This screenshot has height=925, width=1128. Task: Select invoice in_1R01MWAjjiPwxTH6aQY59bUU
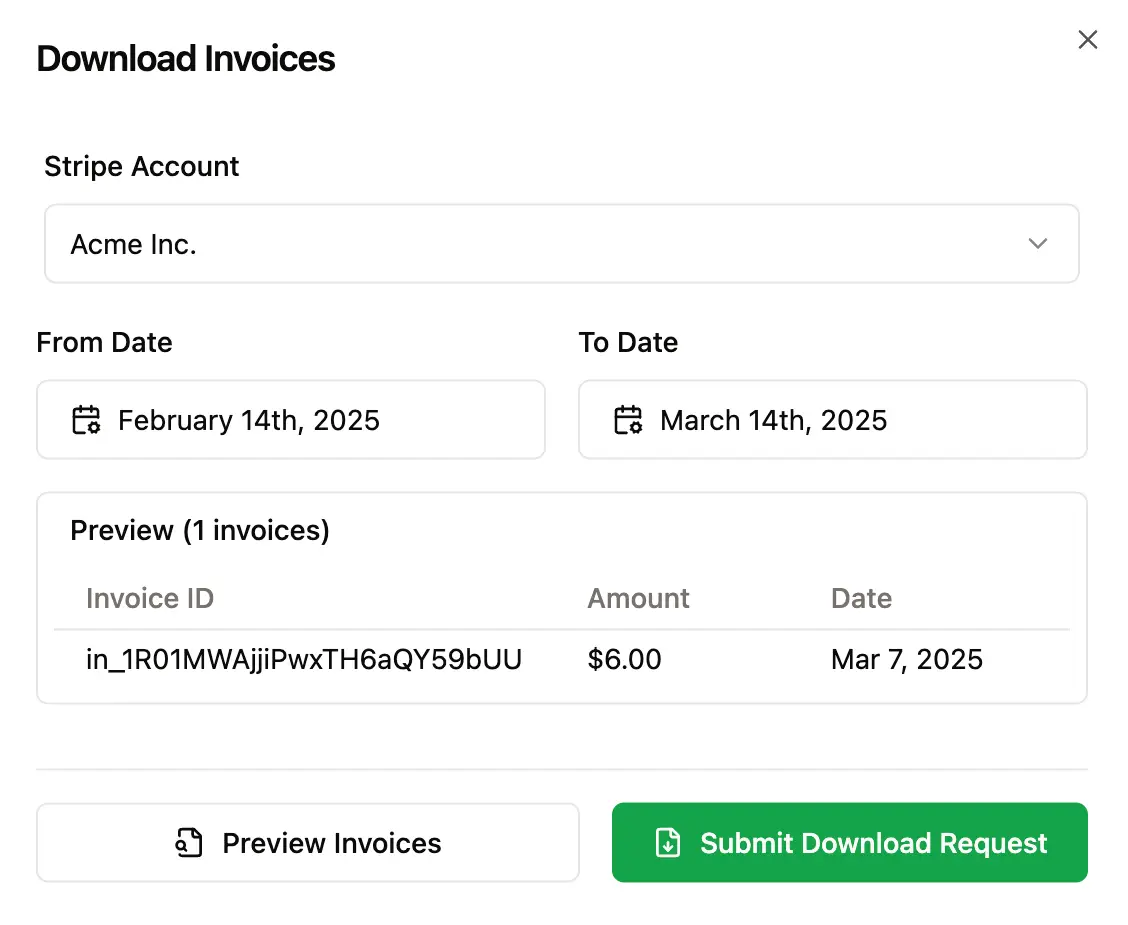pos(303,659)
